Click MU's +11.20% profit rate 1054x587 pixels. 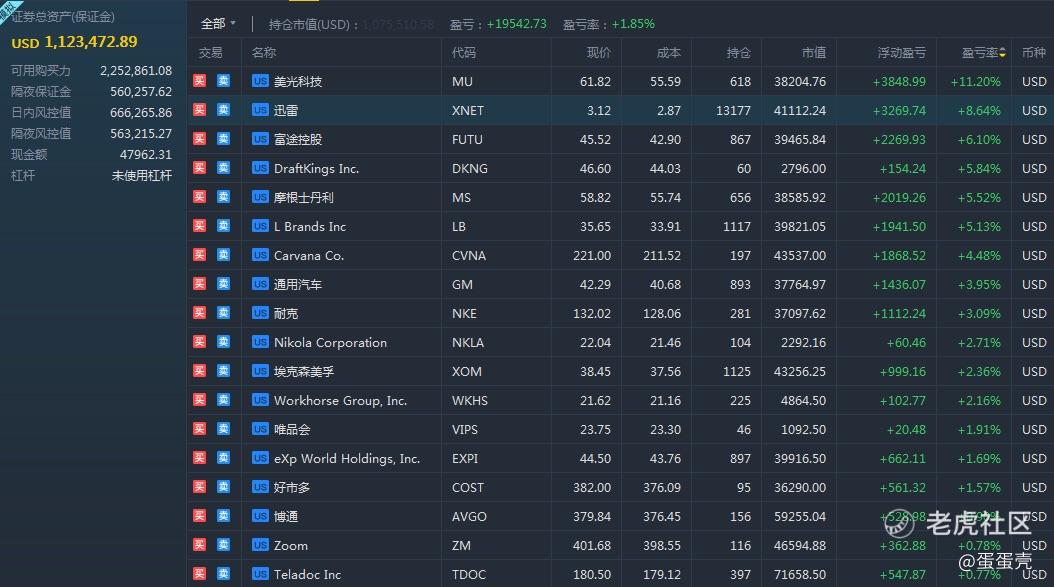tap(975, 81)
